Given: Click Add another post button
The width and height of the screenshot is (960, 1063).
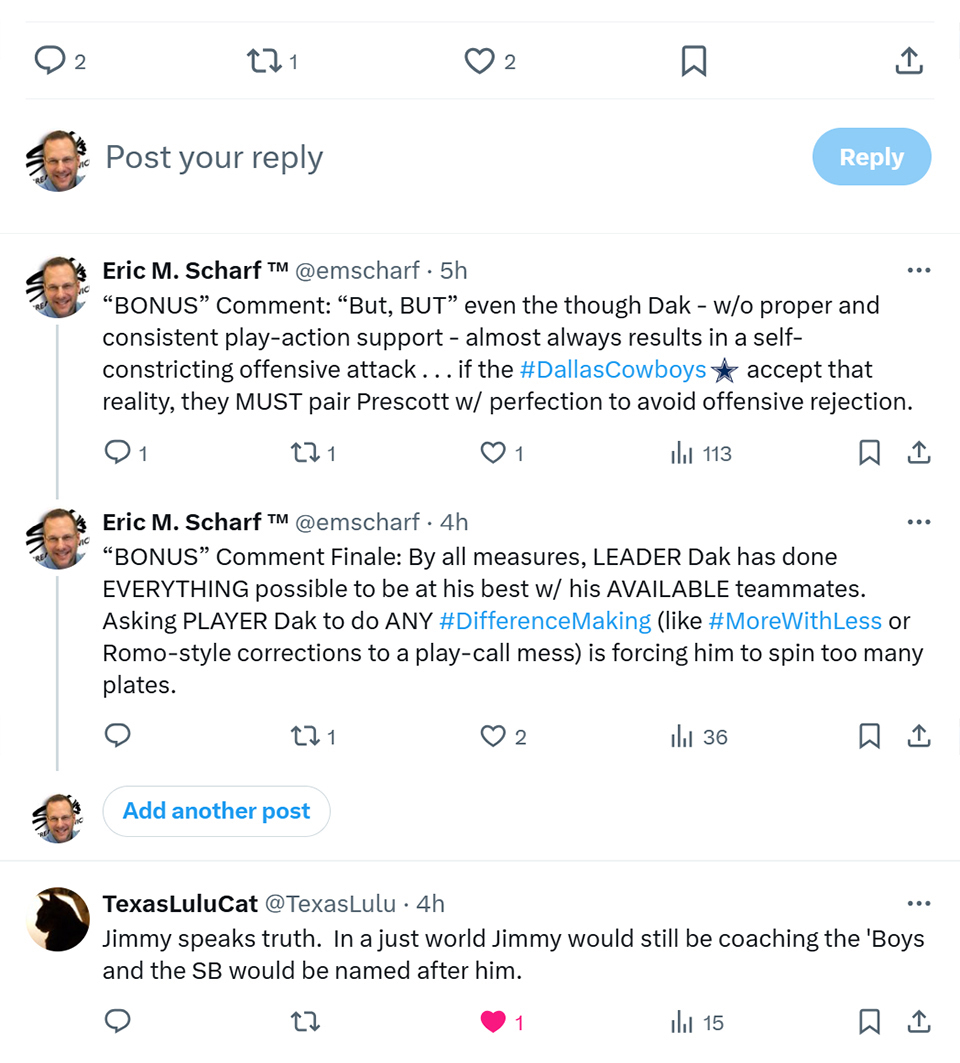Looking at the screenshot, I should 216,811.
